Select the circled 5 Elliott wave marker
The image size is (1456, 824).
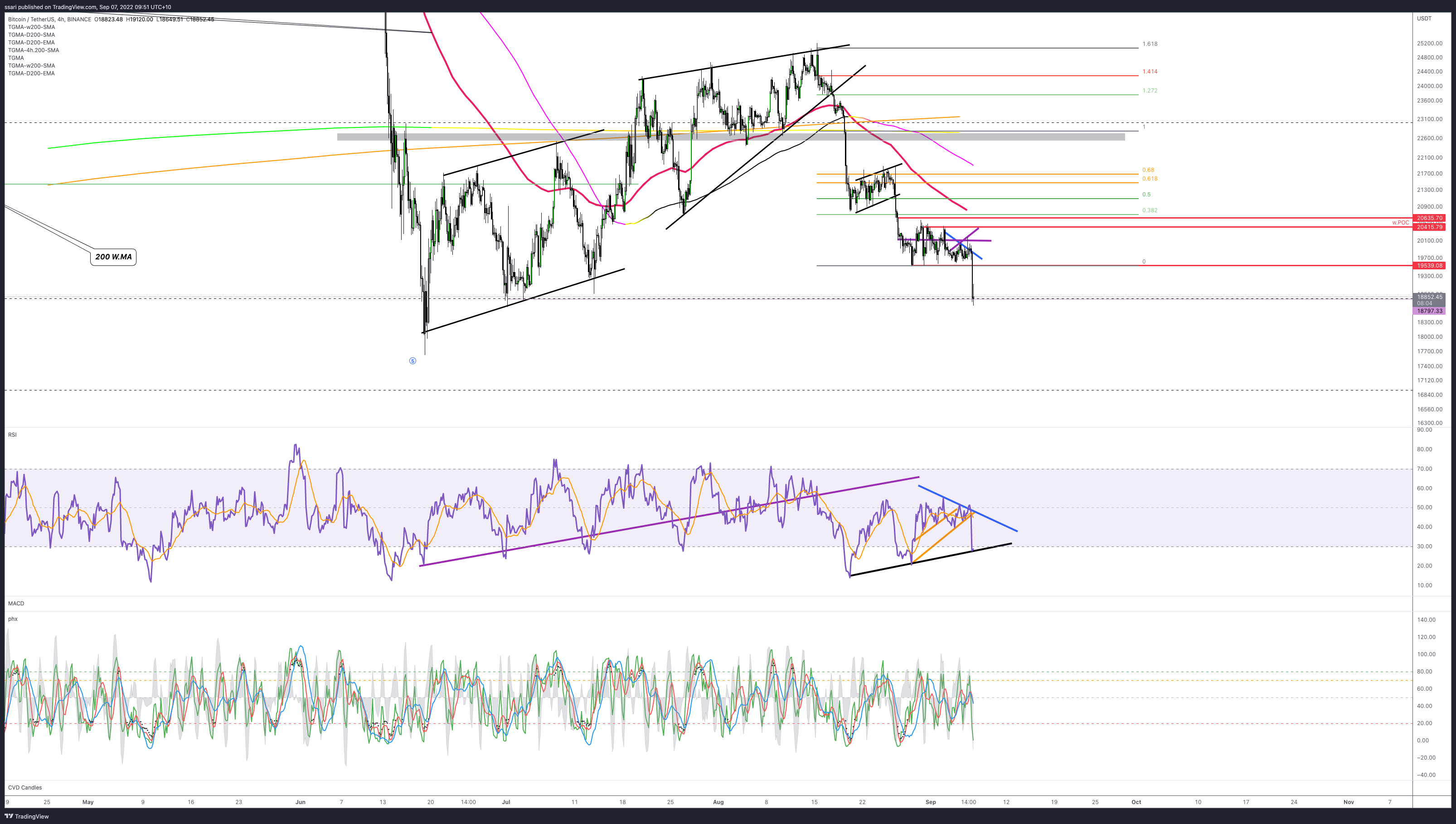coord(413,361)
